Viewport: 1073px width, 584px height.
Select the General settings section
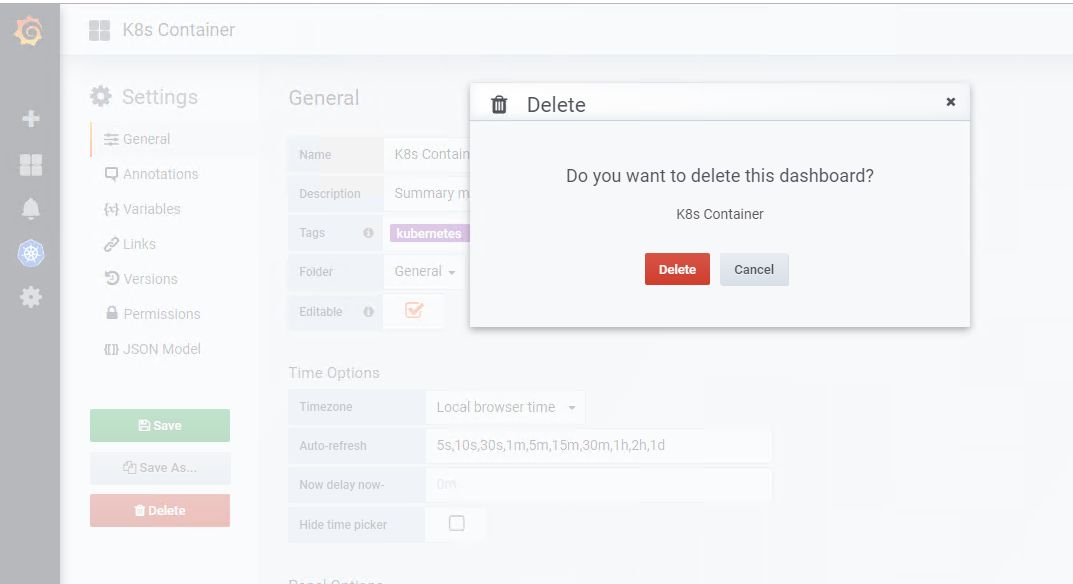pyautogui.click(x=137, y=139)
